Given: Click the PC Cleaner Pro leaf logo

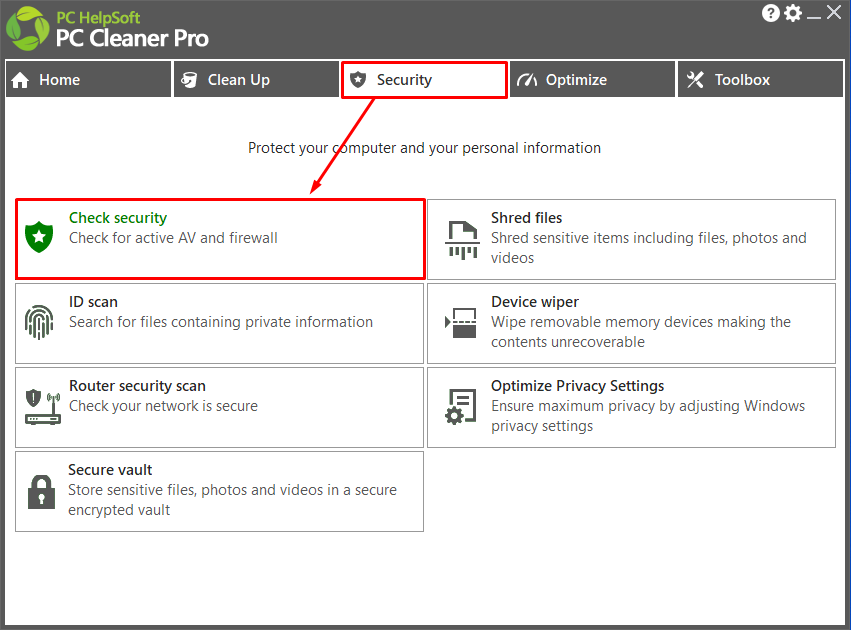Looking at the screenshot, I should click(x=28, y=29).
